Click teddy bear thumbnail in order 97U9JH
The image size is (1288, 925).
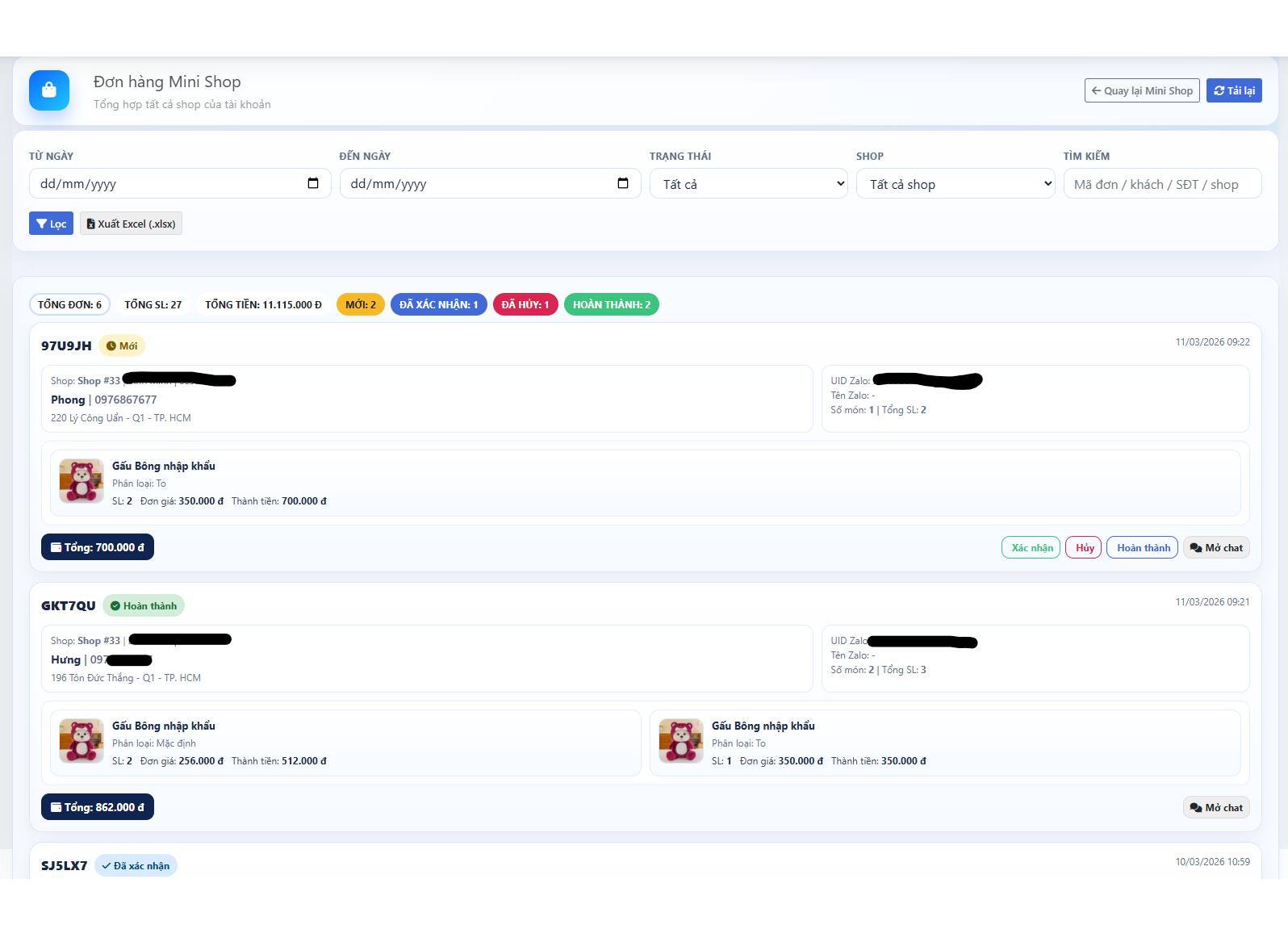pos(82,481)
